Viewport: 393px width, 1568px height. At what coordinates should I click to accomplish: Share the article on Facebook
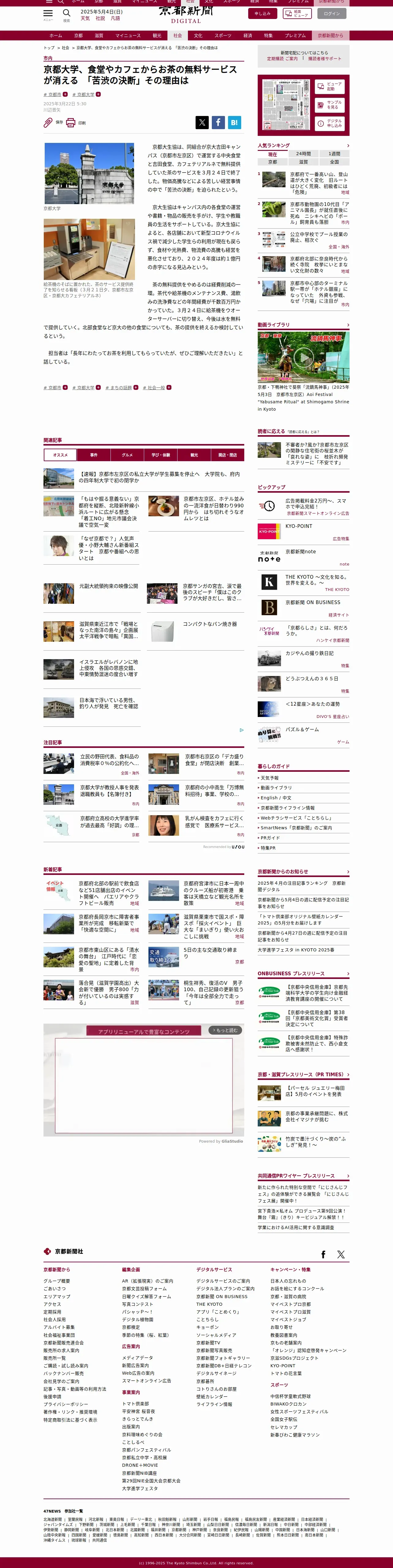point(218,122)
